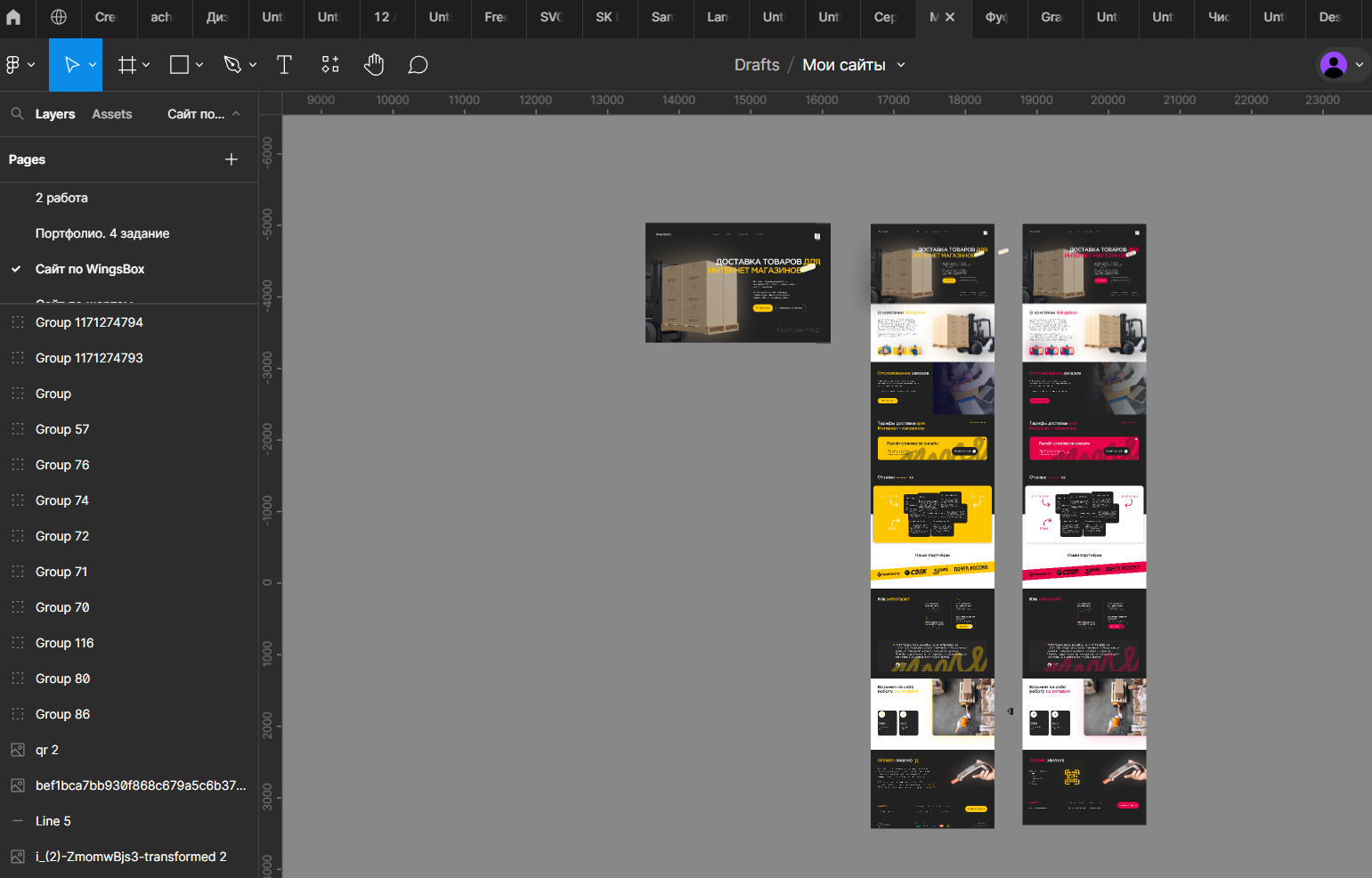Select the Rectangle shape tool
Viewport: 1372px width, 878px height.
pyautogui.click(x=180, y=65)
